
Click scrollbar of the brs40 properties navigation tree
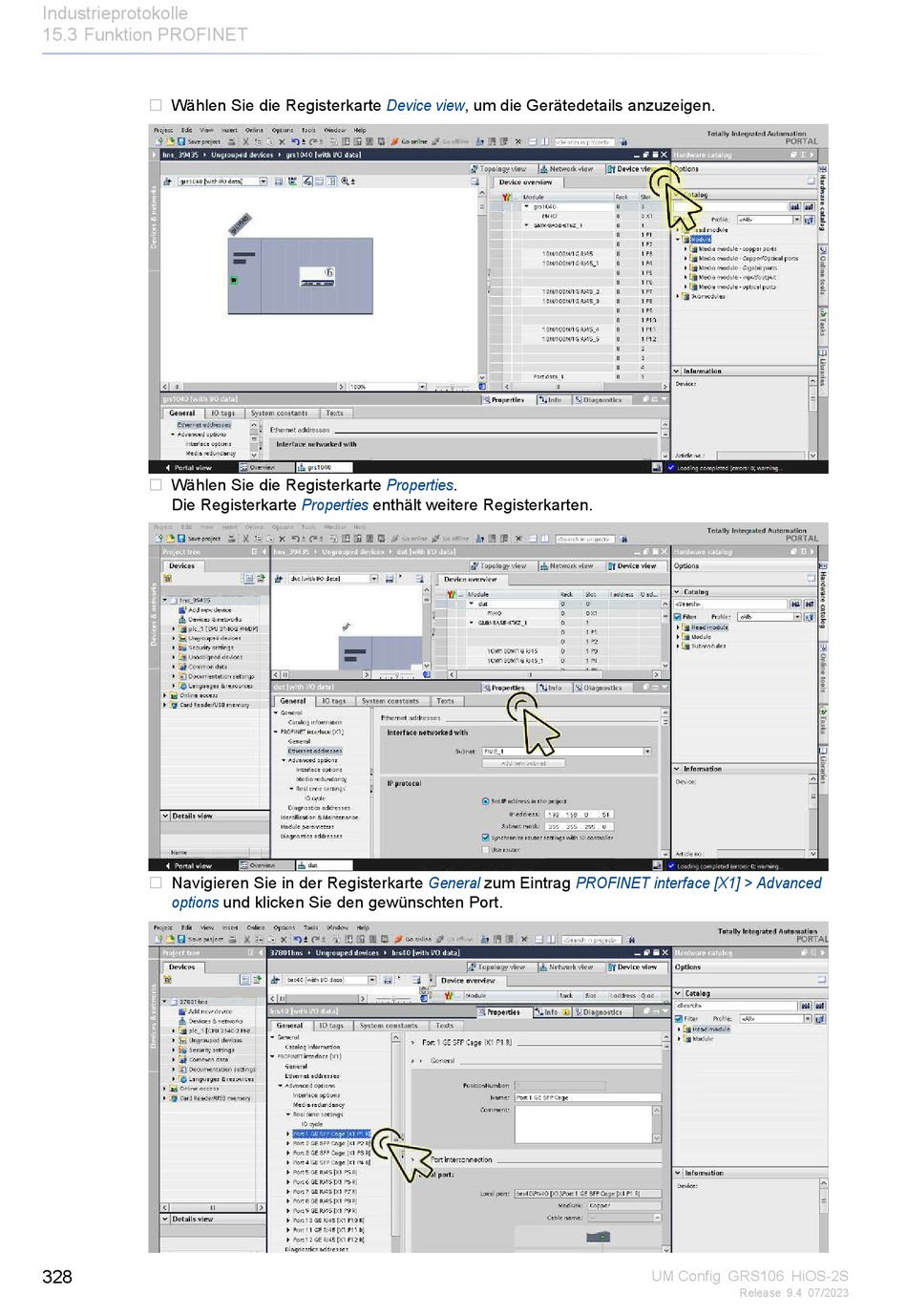click(396, 1142)
